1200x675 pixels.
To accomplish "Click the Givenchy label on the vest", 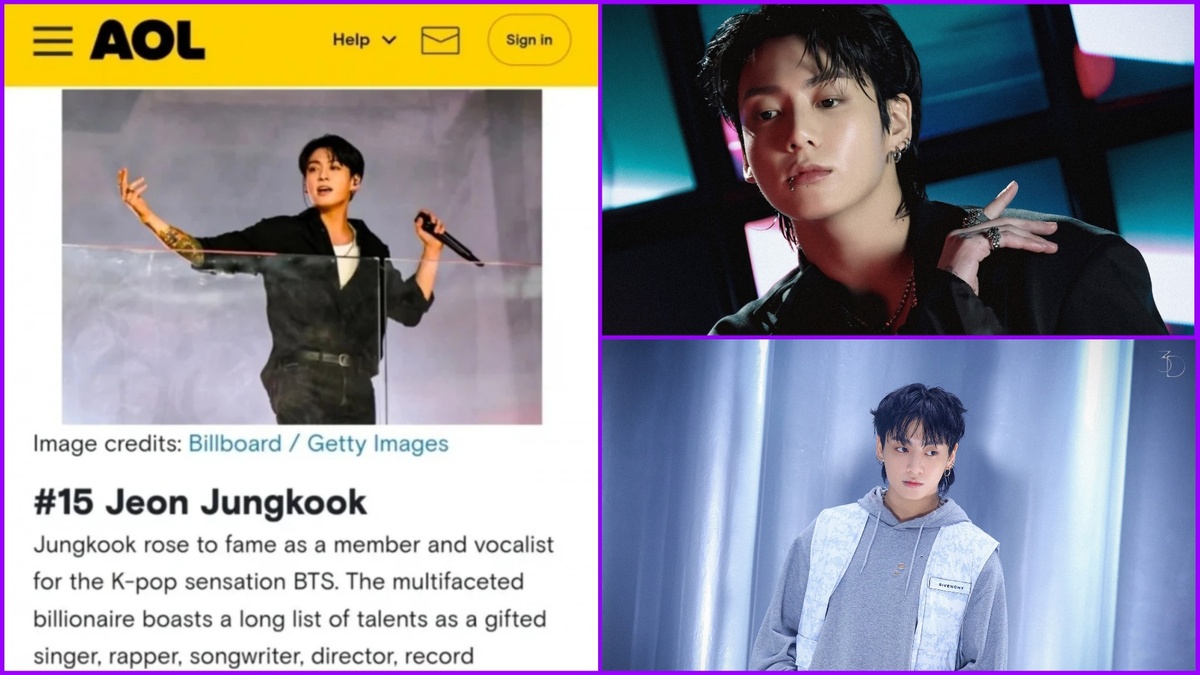I will (x=949, y=584).
